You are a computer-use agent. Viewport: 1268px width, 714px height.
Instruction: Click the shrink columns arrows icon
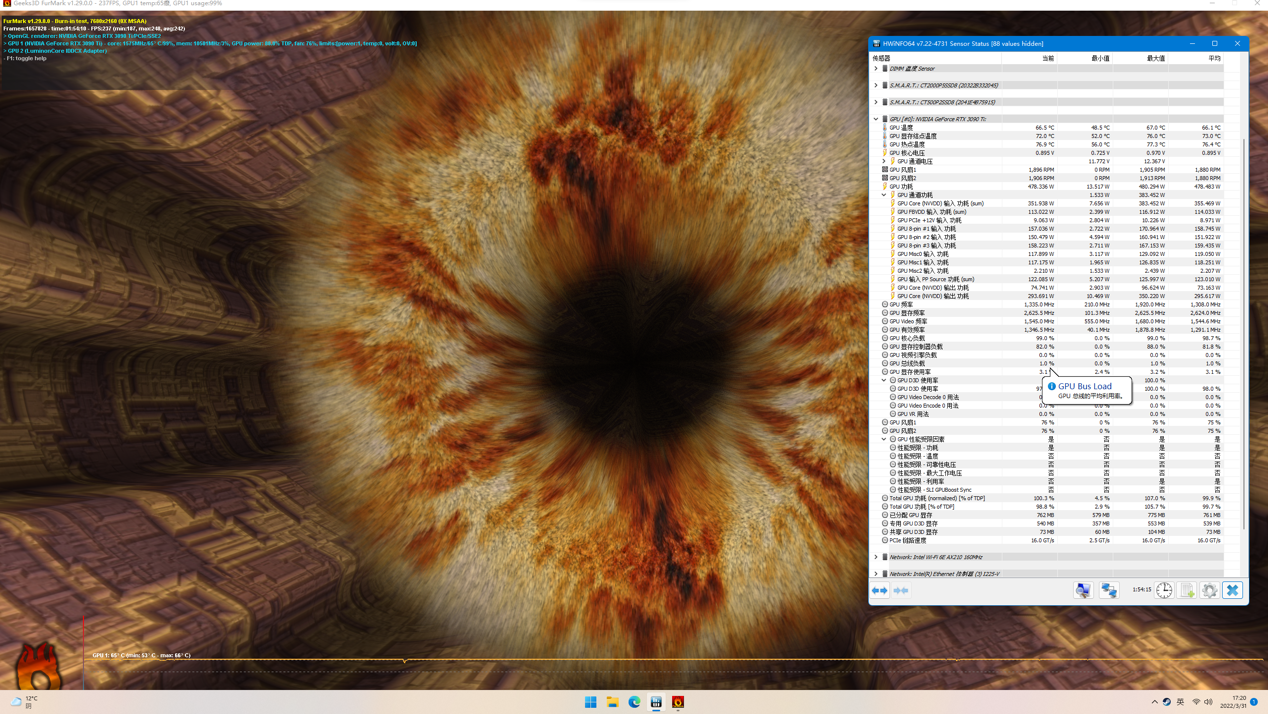[x=901, y=591]
